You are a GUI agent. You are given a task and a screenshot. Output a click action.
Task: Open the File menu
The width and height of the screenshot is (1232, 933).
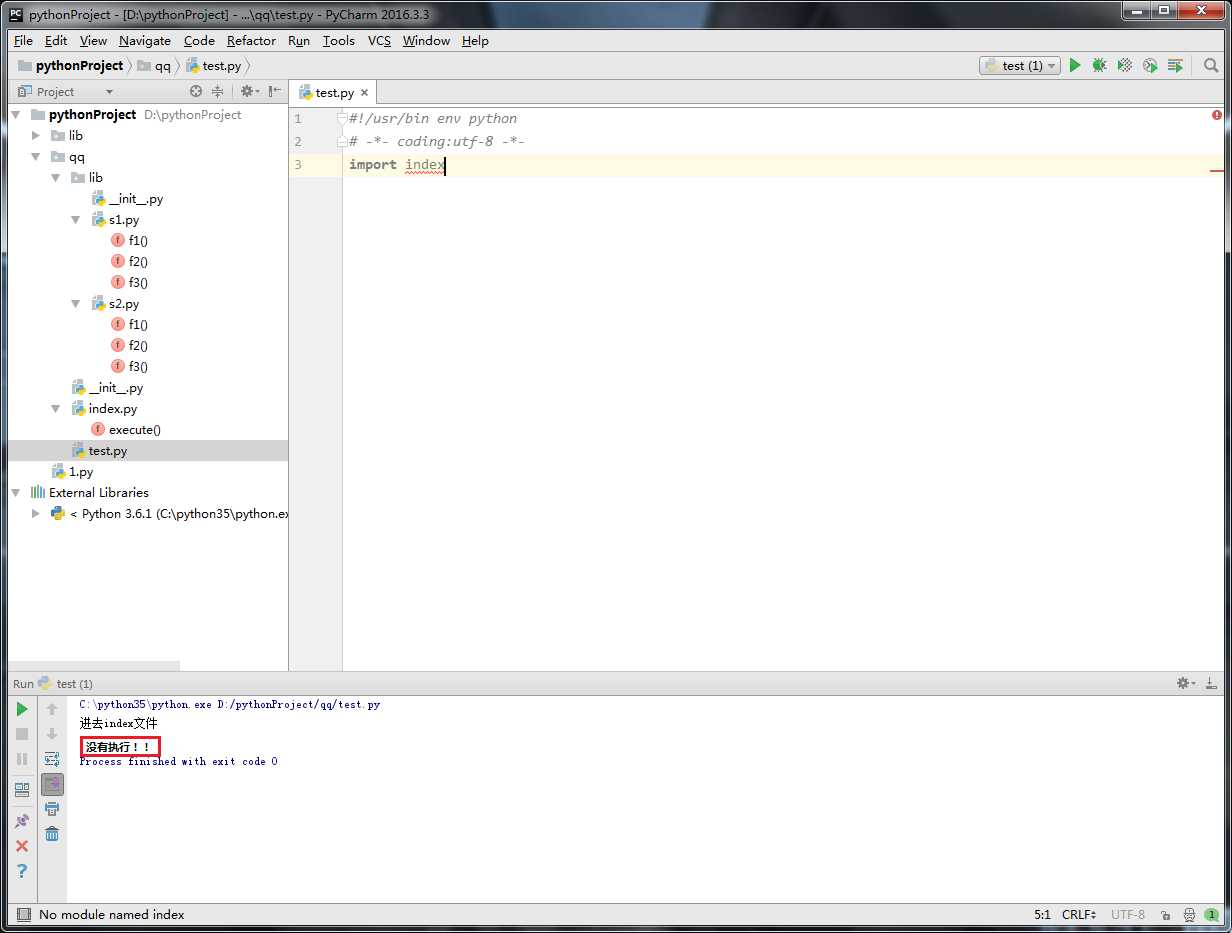[x=23, y=40]
